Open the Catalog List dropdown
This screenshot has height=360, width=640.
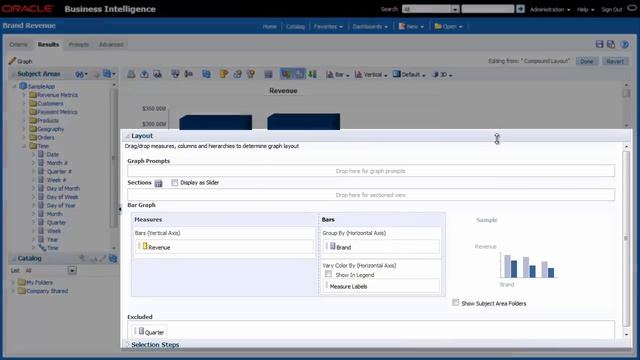72,270
